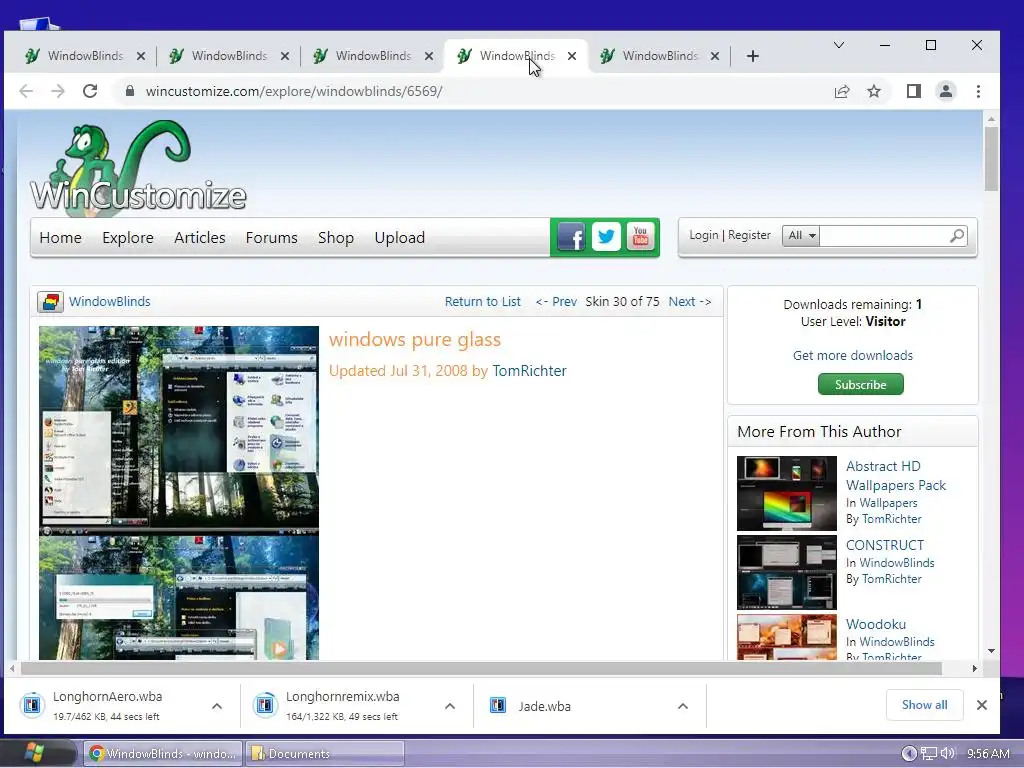Open WinCustomize Twitter page
The width and height of the screenshot is (1024, 768).
pyautogui.click(x=606, y=237)
